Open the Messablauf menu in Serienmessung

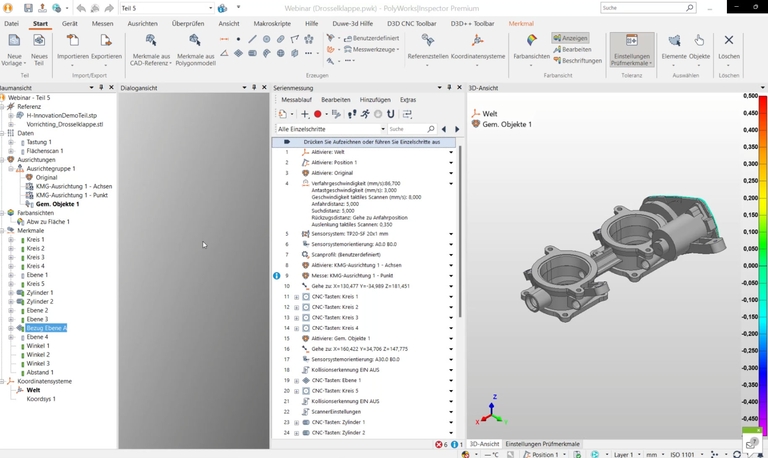point(296,100)
